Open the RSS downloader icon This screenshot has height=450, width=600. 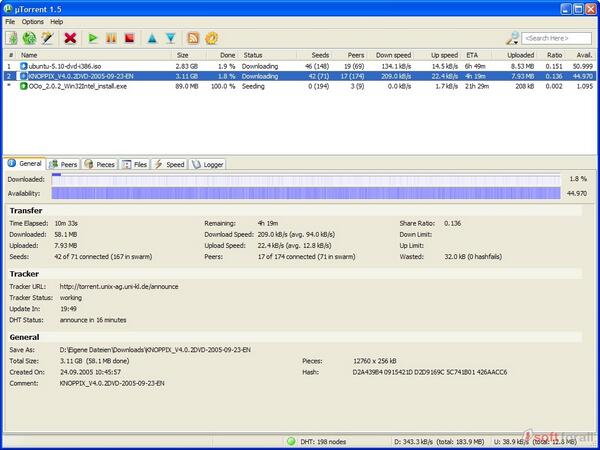point(193,38)
